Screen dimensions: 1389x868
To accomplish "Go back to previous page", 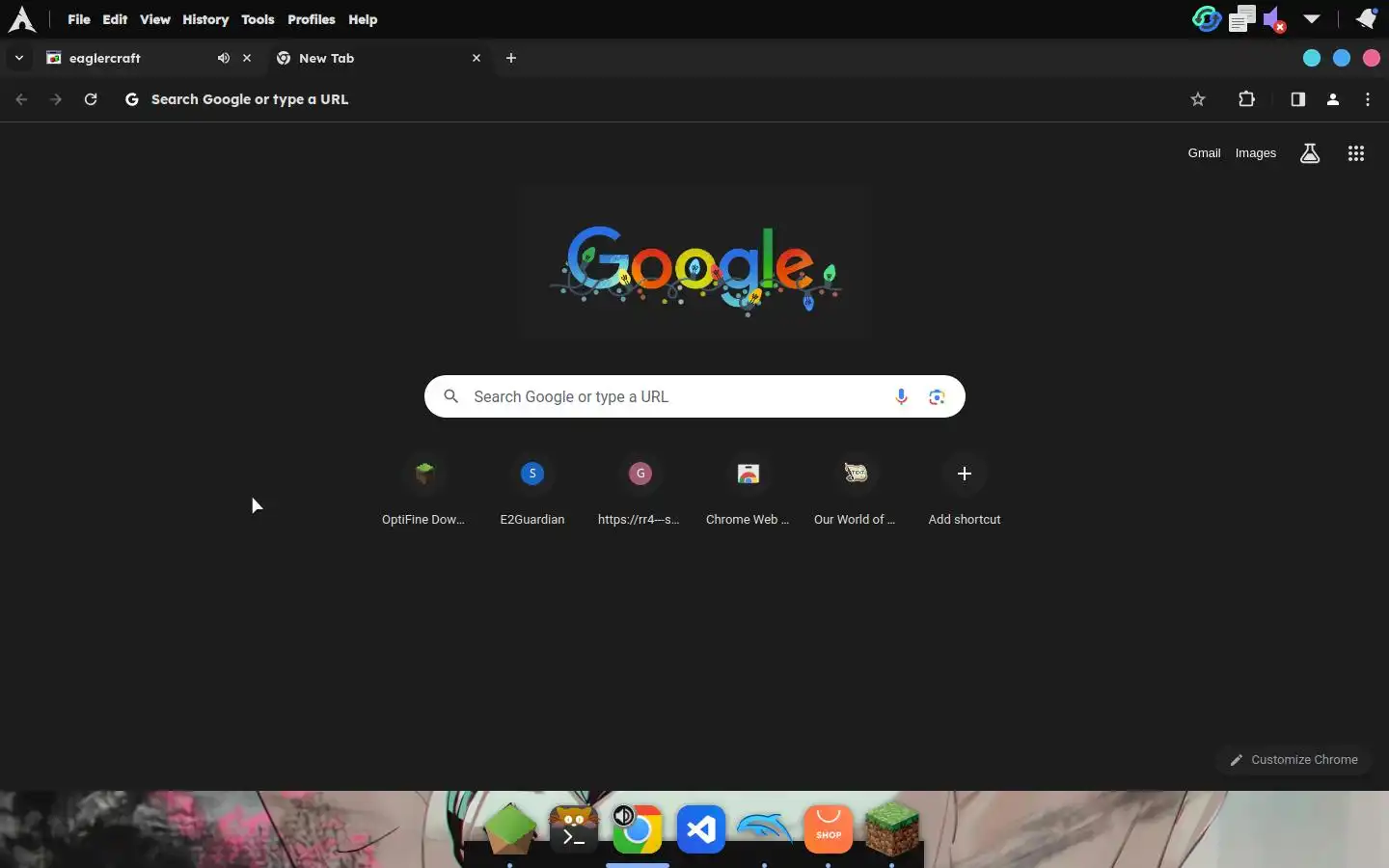I will (x=21, y=99).
